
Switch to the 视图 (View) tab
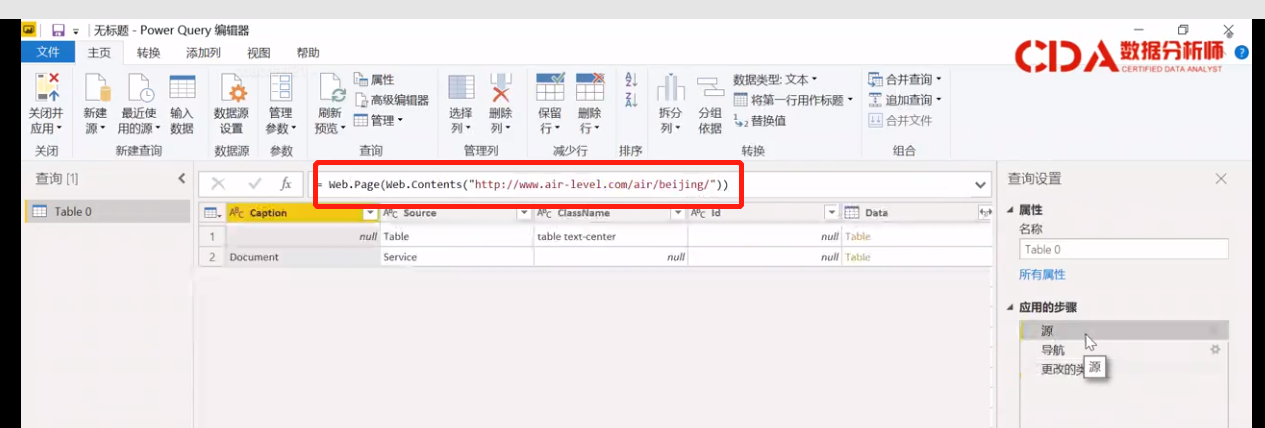(259, 53)
